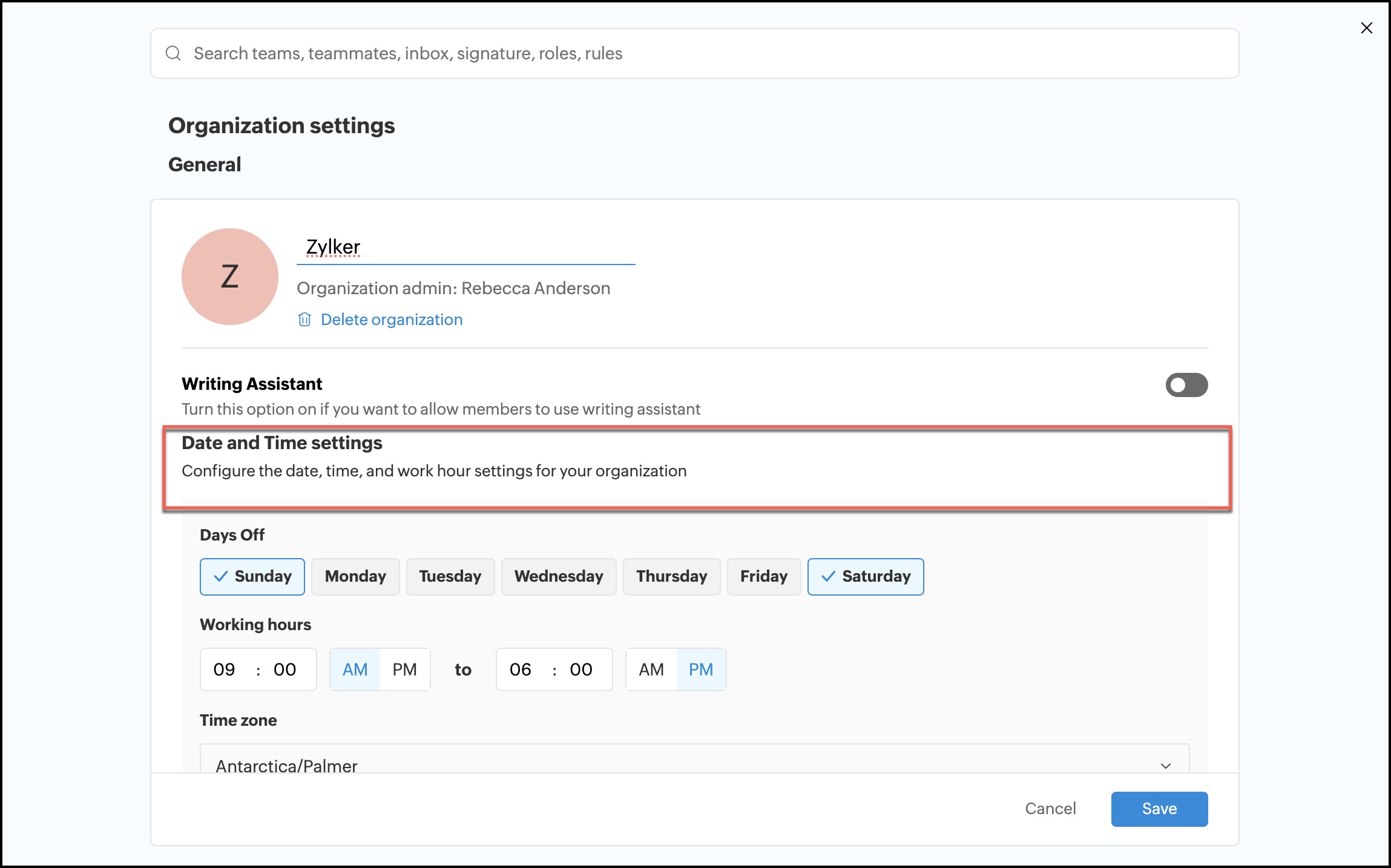This screenshot has height=868, width=1391.
Task: Select Friday as a day off
Action: [x=763, y=576]
